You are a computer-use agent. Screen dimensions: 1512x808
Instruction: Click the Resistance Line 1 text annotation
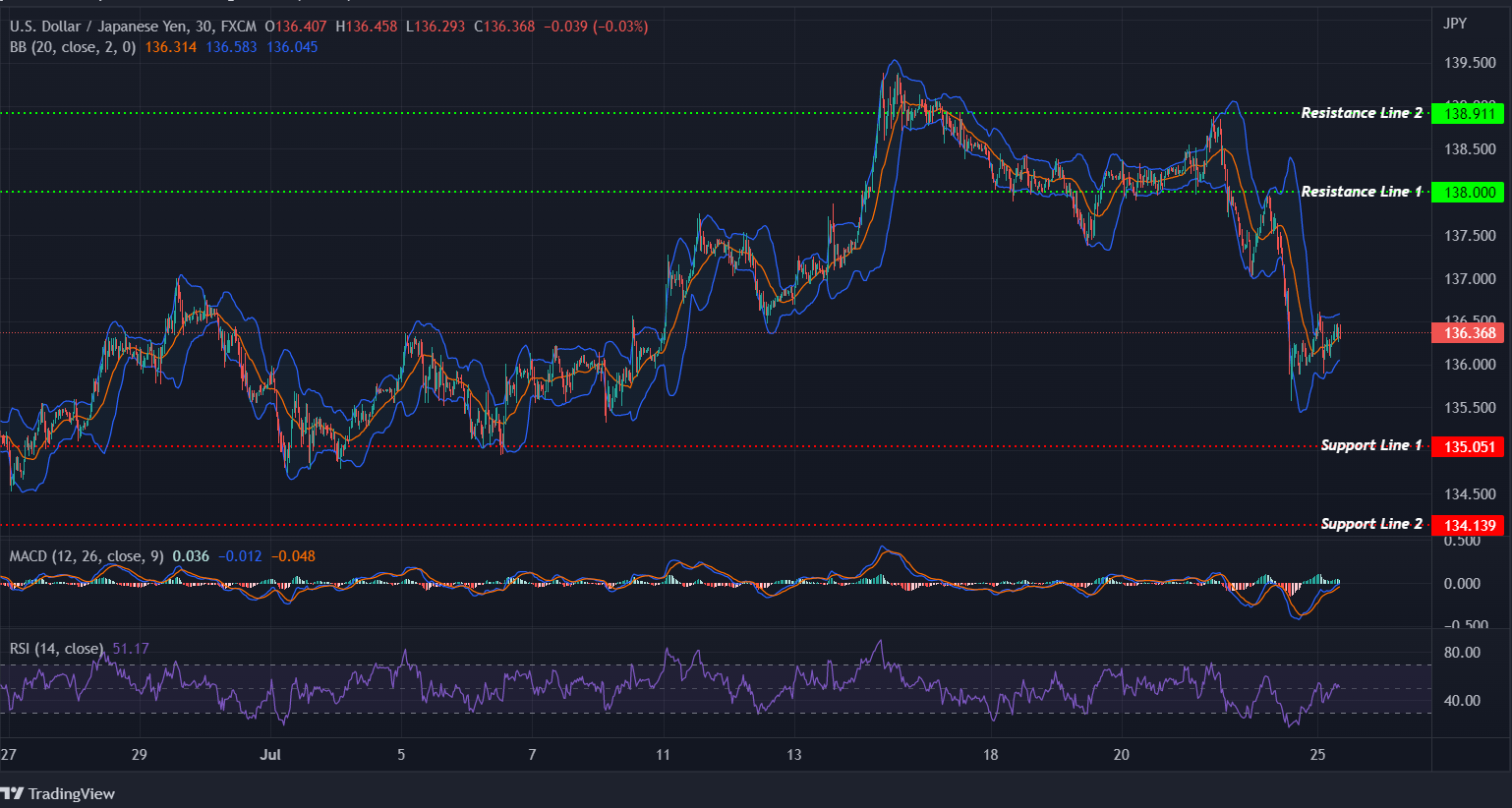1362,192
